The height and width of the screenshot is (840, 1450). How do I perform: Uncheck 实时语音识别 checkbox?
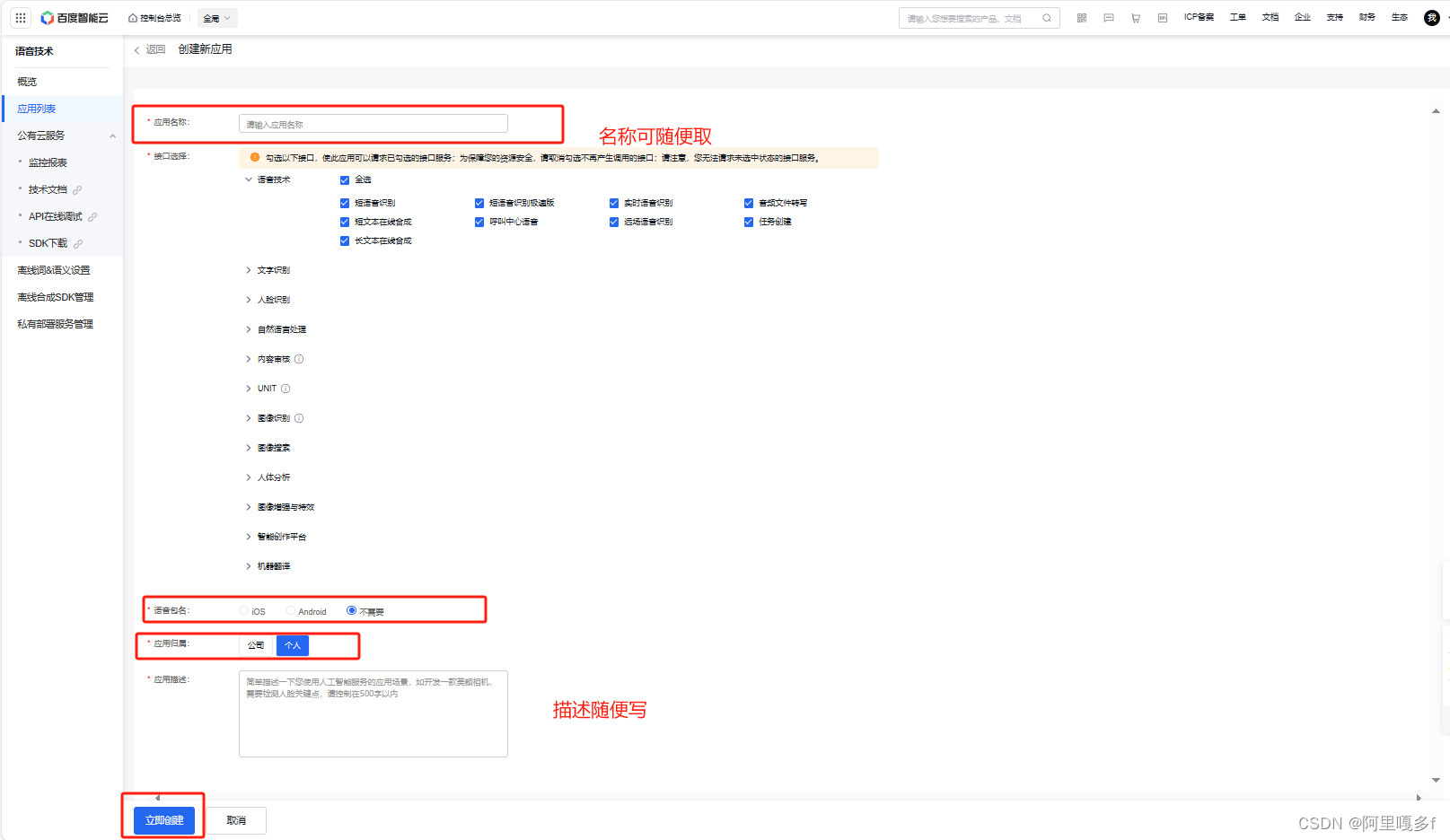pyautogui.click(x=614, y=204)
